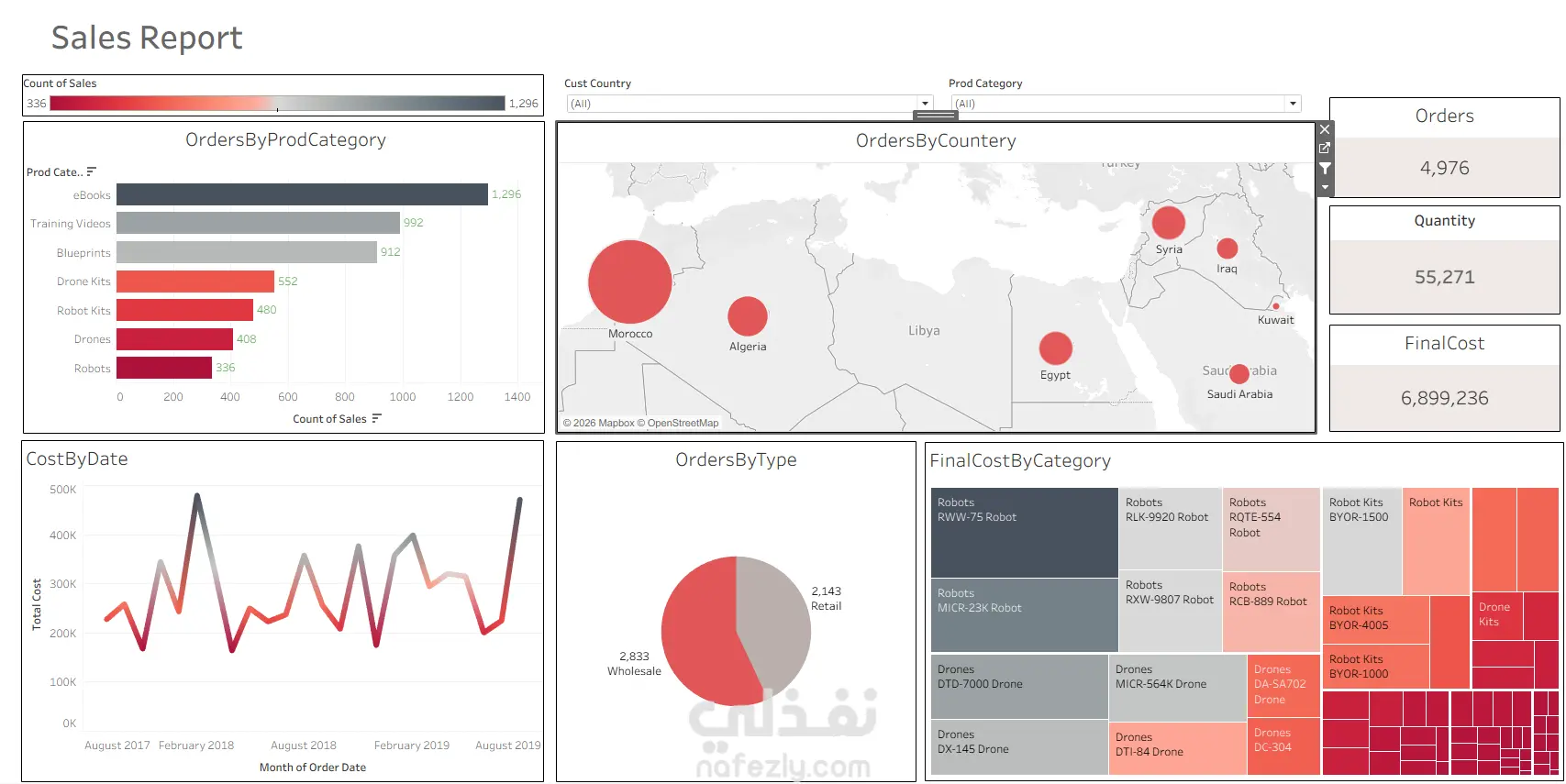The height and width of the screenshot is (784, 1566).
Task: Toggle Use as Filter funnel icon
Action: pos(1325,169)
